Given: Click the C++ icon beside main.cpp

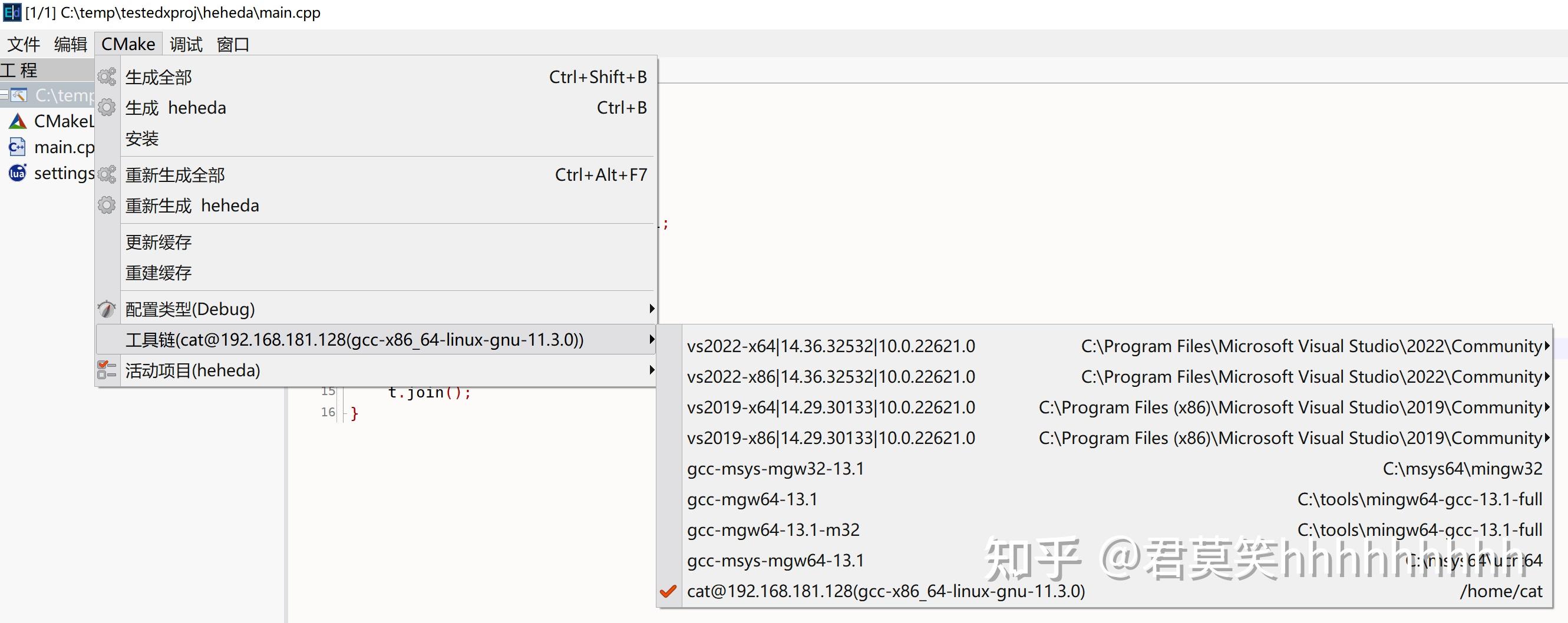Looking at the screenshot, I should click(17, 147).
